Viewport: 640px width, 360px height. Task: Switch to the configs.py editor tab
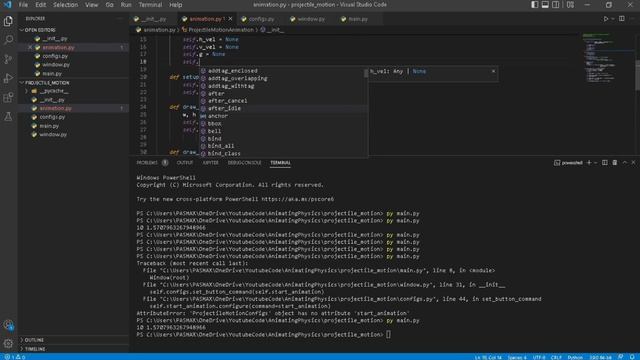260,19
